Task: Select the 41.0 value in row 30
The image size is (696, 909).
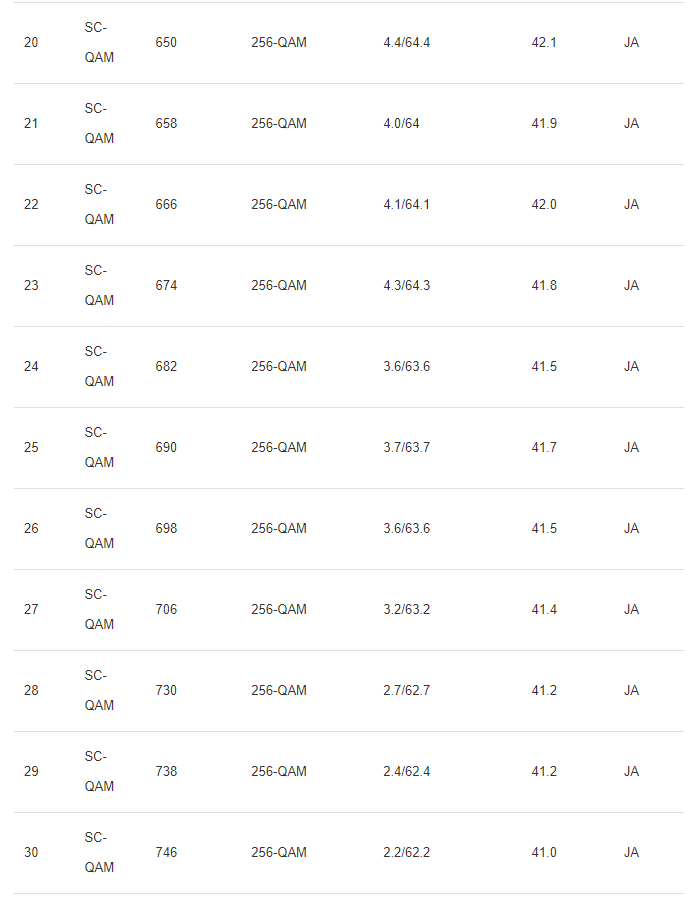Action: [x=544, y=853]
